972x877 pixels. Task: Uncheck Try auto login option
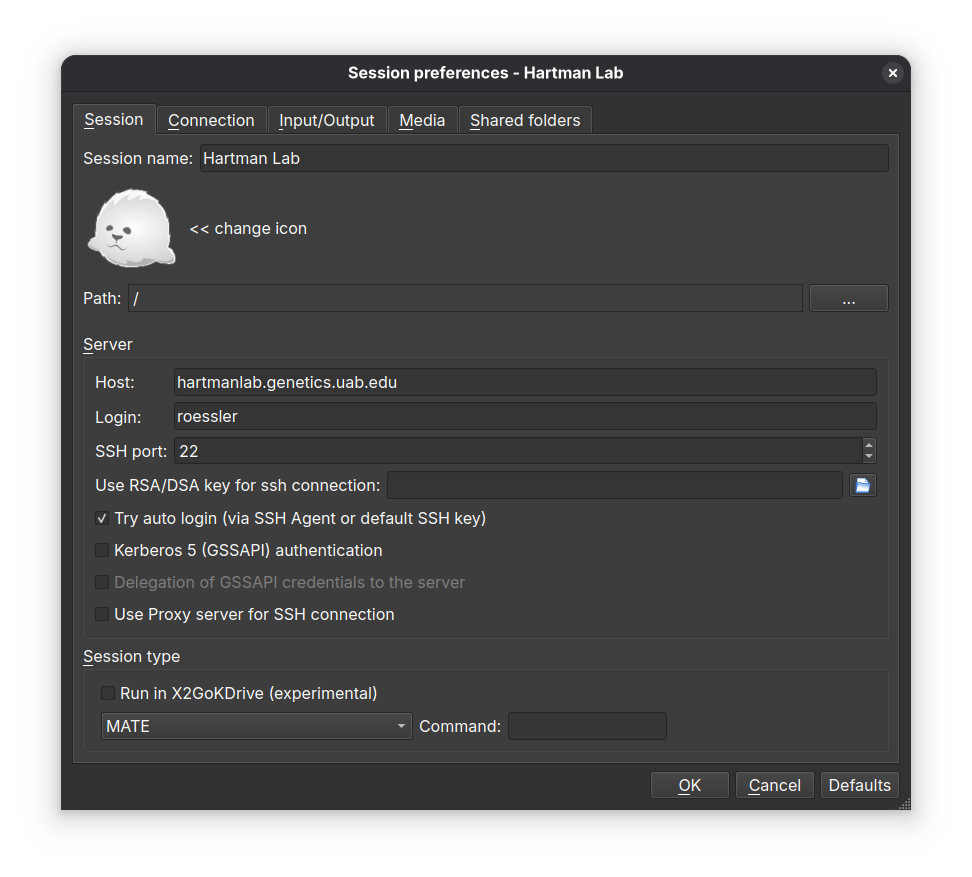coord(102,518)
